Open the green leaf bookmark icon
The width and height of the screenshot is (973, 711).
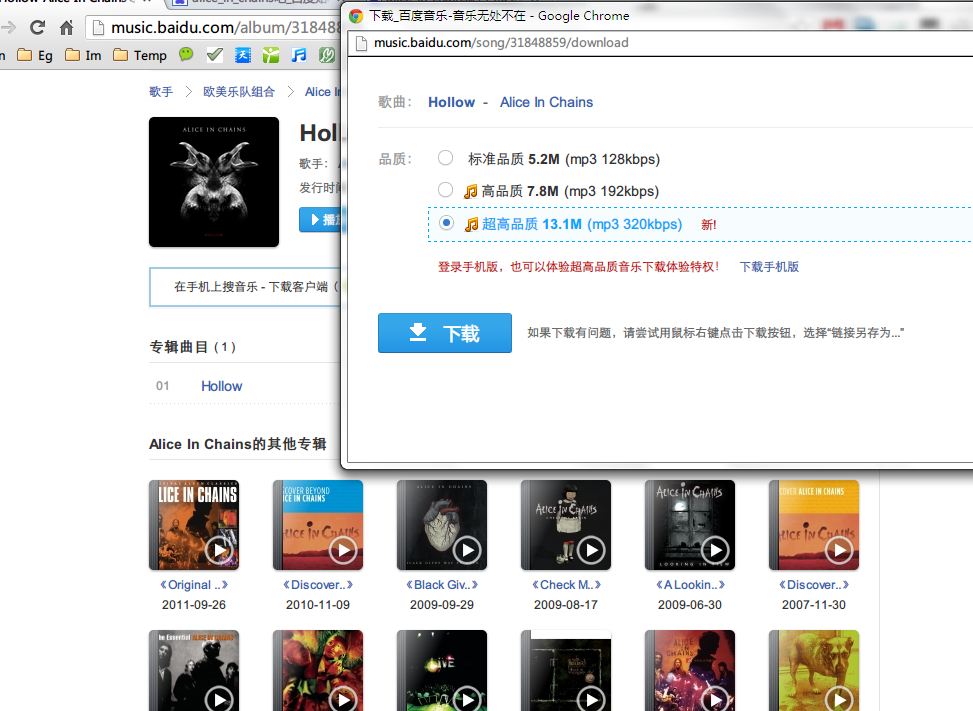point(326,55)
